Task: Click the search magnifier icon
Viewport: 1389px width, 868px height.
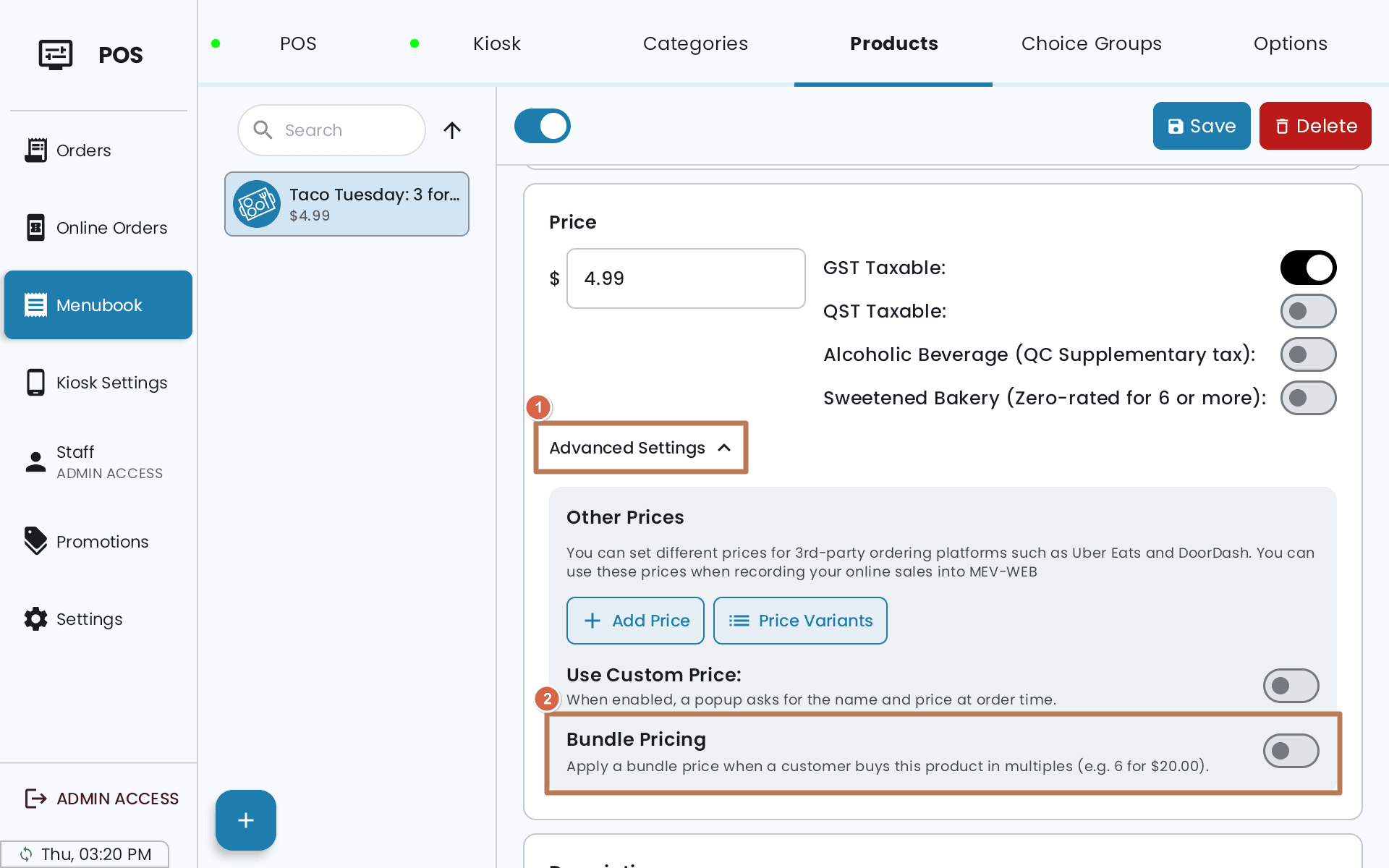Action: coord(263,130)
